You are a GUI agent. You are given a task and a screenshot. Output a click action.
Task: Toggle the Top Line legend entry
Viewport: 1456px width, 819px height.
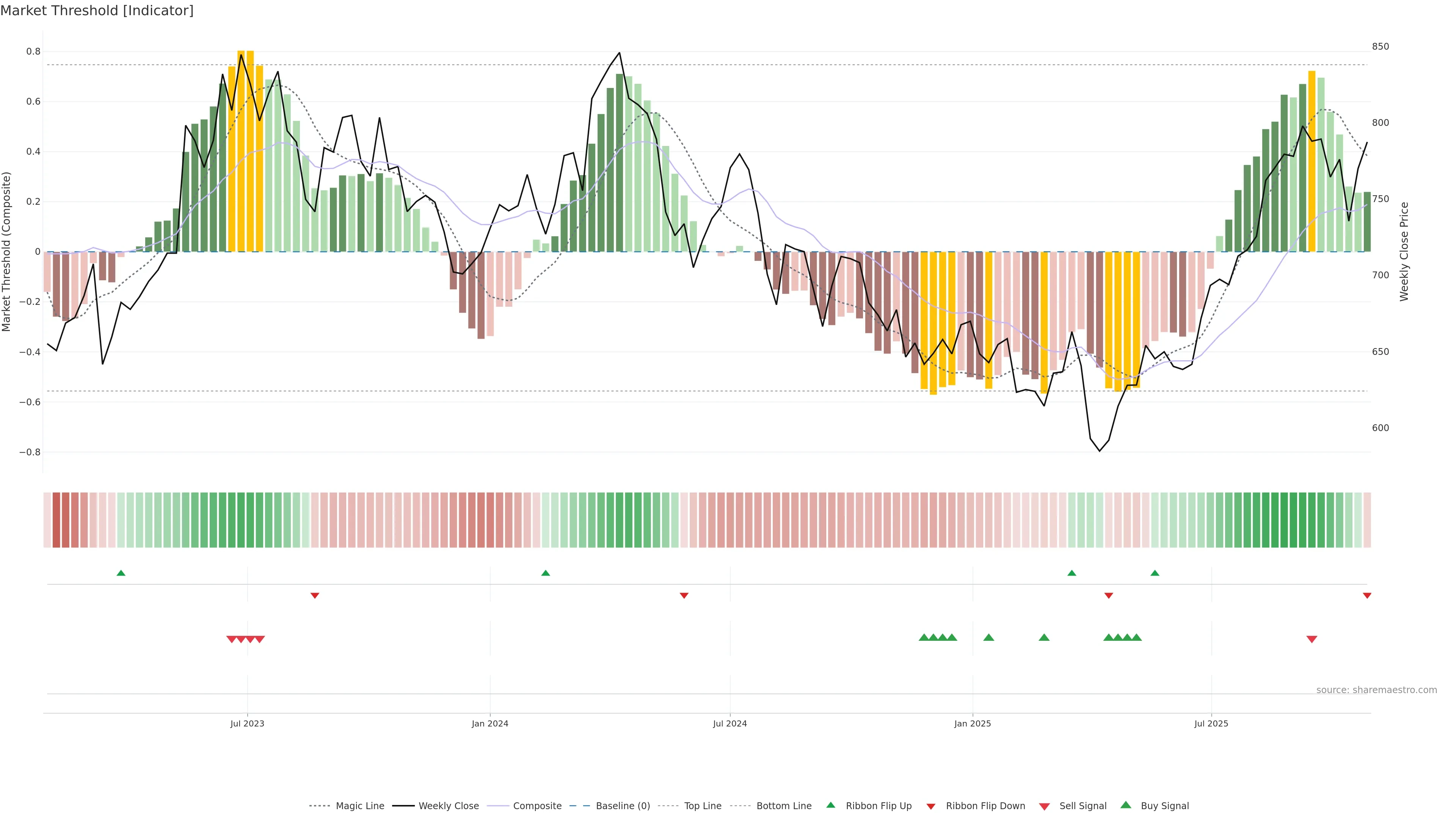(x=703, y=806)
